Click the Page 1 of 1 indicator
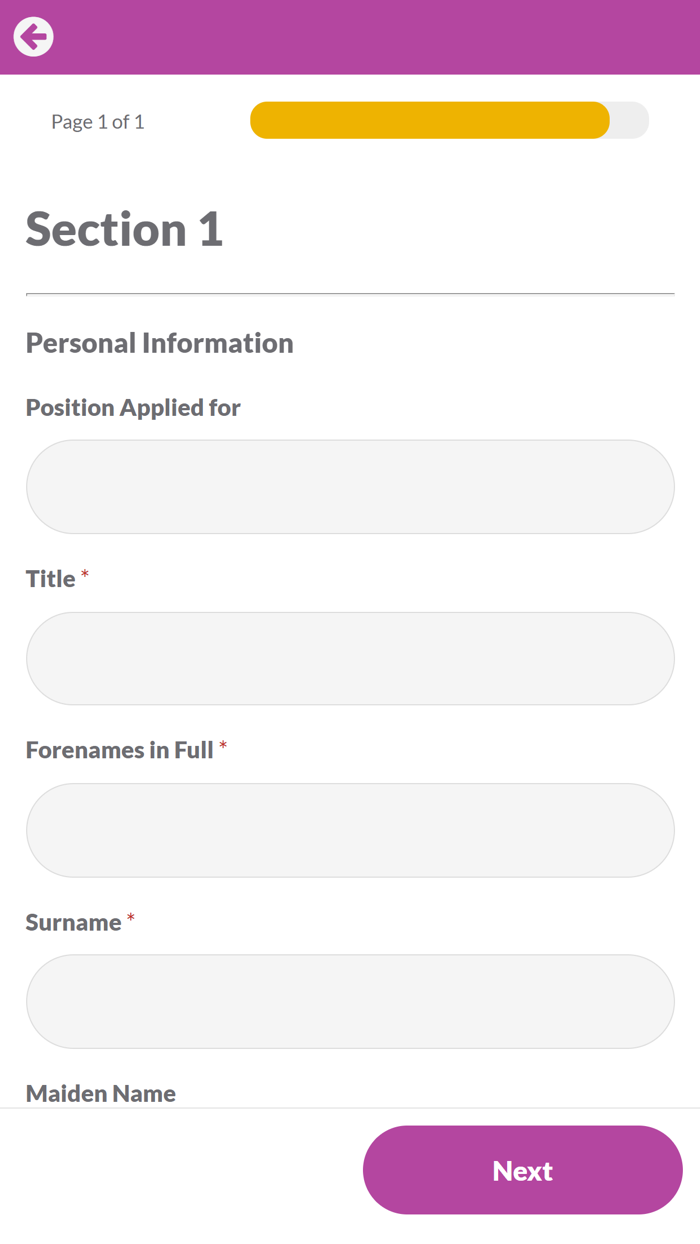Image resolution: width=700 pixels, height=1244 pixels. pyautogui.click(x=98, y=122)
